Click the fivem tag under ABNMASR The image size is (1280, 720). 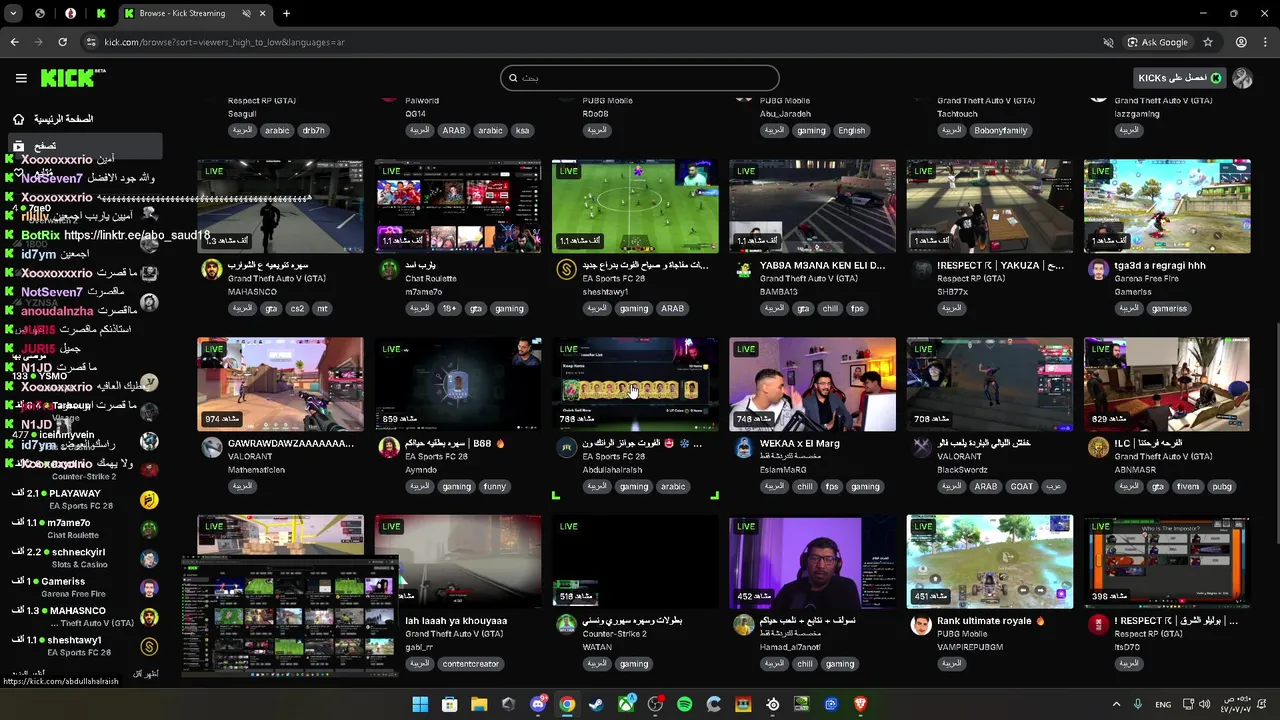[x=1188, y=487]
